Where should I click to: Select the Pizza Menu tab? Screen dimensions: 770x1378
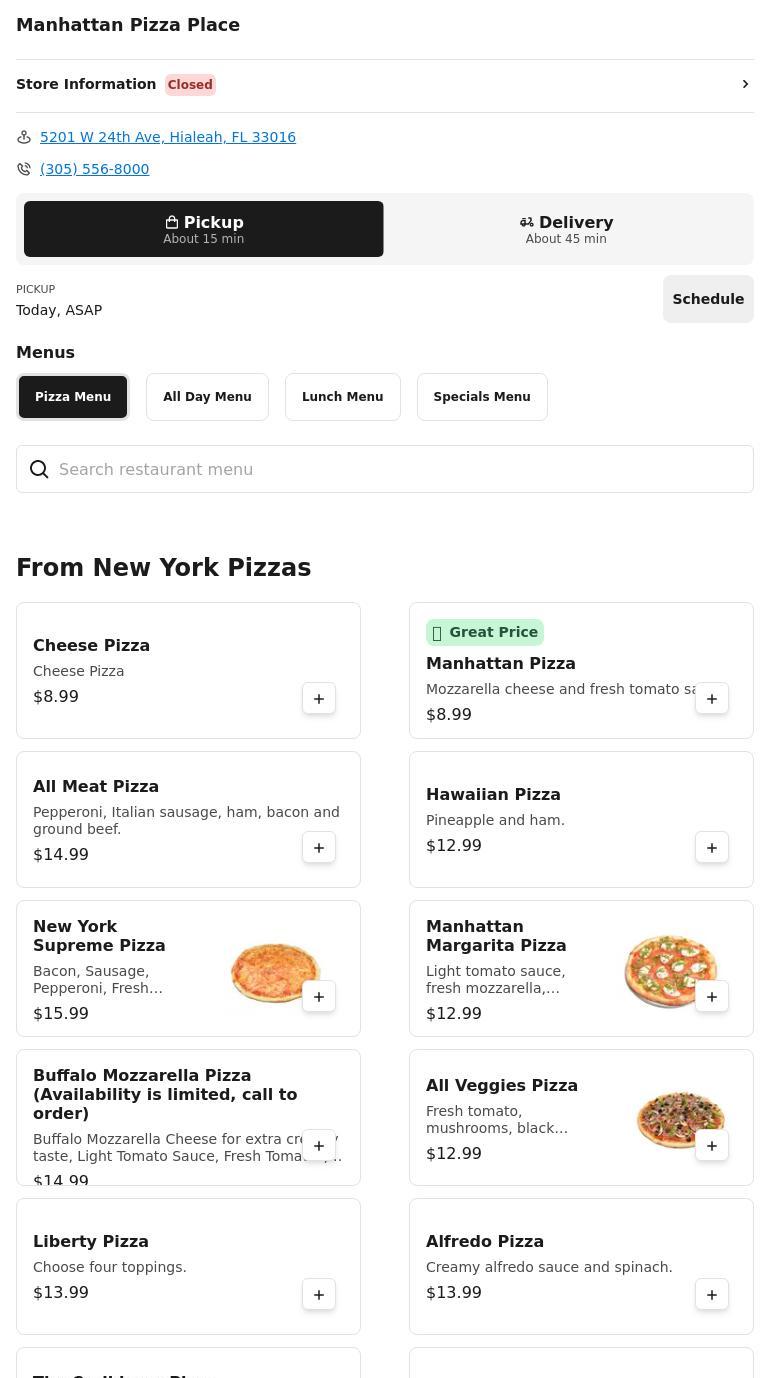pos(73,397)
